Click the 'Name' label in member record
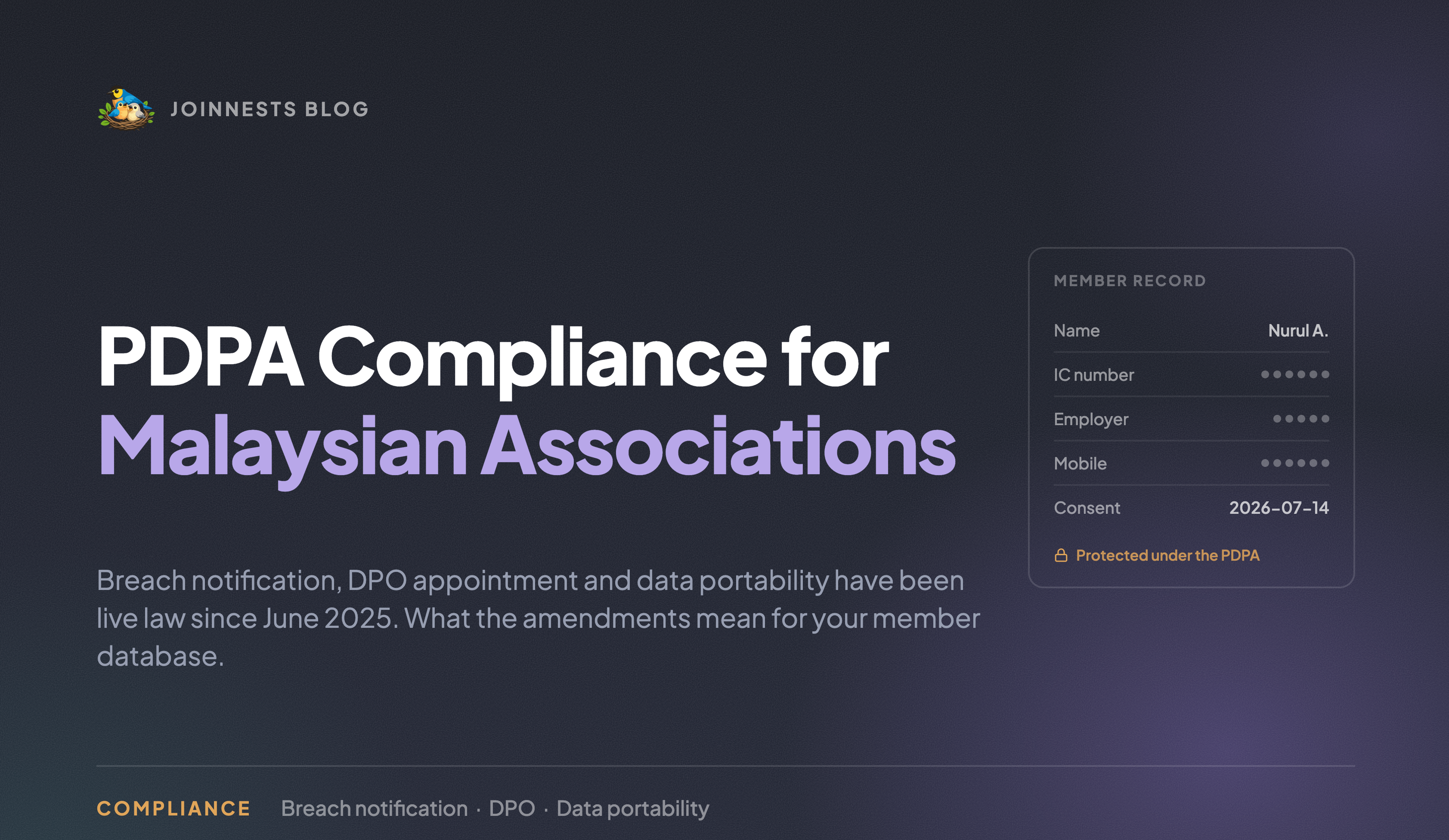 pos(1076,330)
